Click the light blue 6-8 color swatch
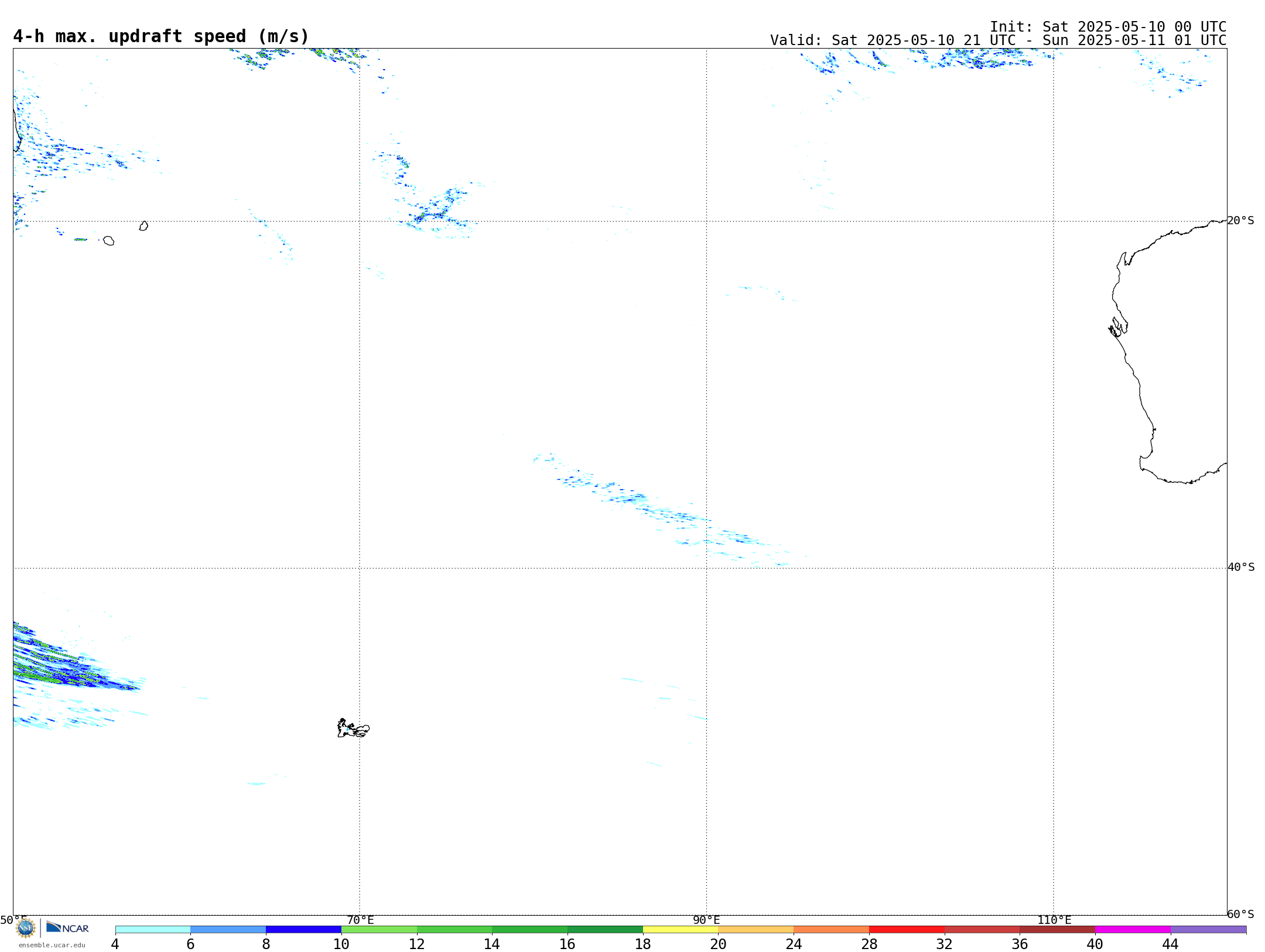Screen dimensions: 1265x952 click(228, 930)
